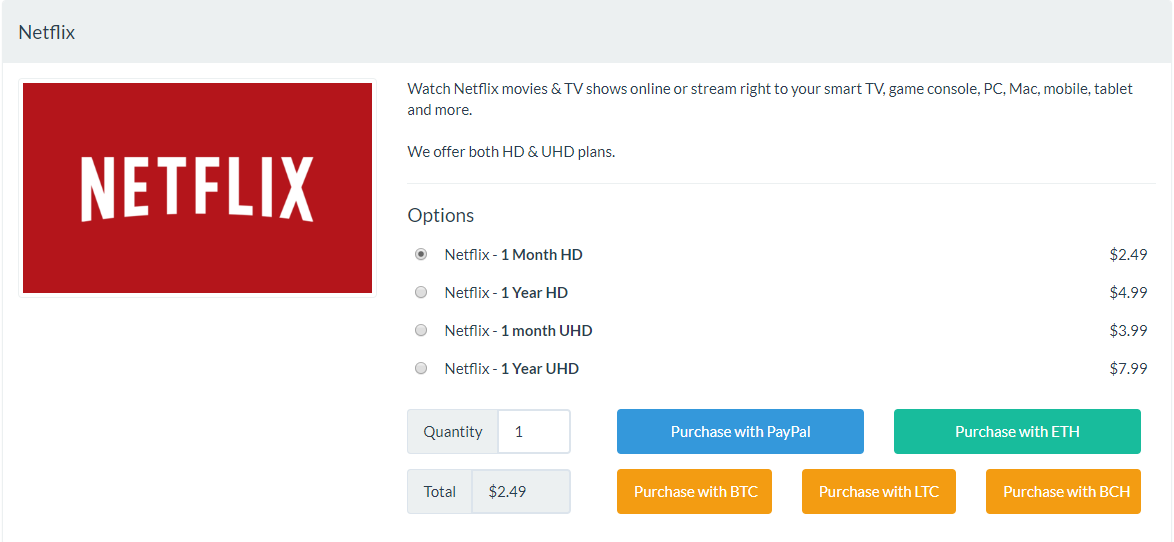
Task: Click the Purchase with LTC button
Action: (x=879, y=492)
